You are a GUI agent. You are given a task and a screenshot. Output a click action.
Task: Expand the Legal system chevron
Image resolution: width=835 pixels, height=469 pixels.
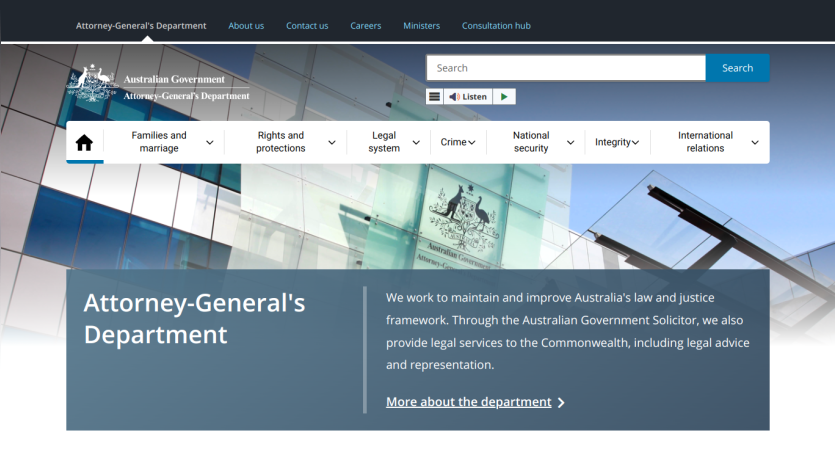pyautogui.click(x=416, y=142)
